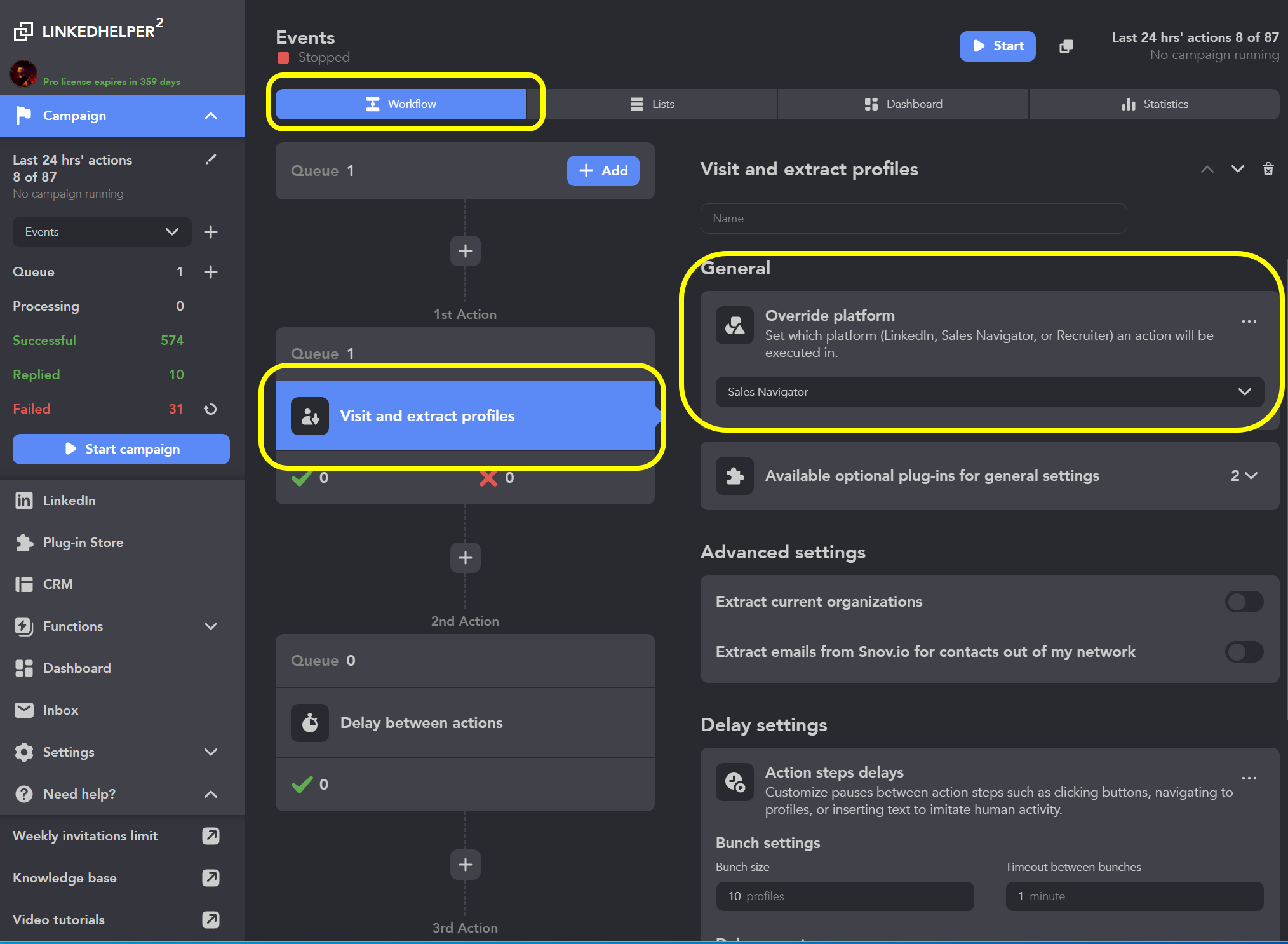1288x944 pixels.
Task: Toggle Extract current organizations
Action: click(1244, 602)
